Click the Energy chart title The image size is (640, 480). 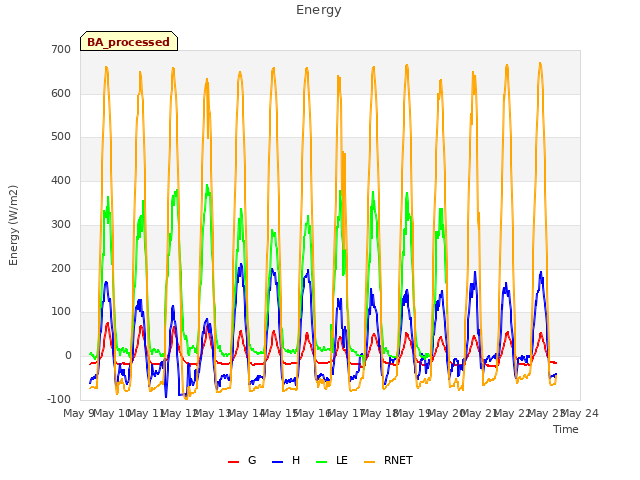319,10
